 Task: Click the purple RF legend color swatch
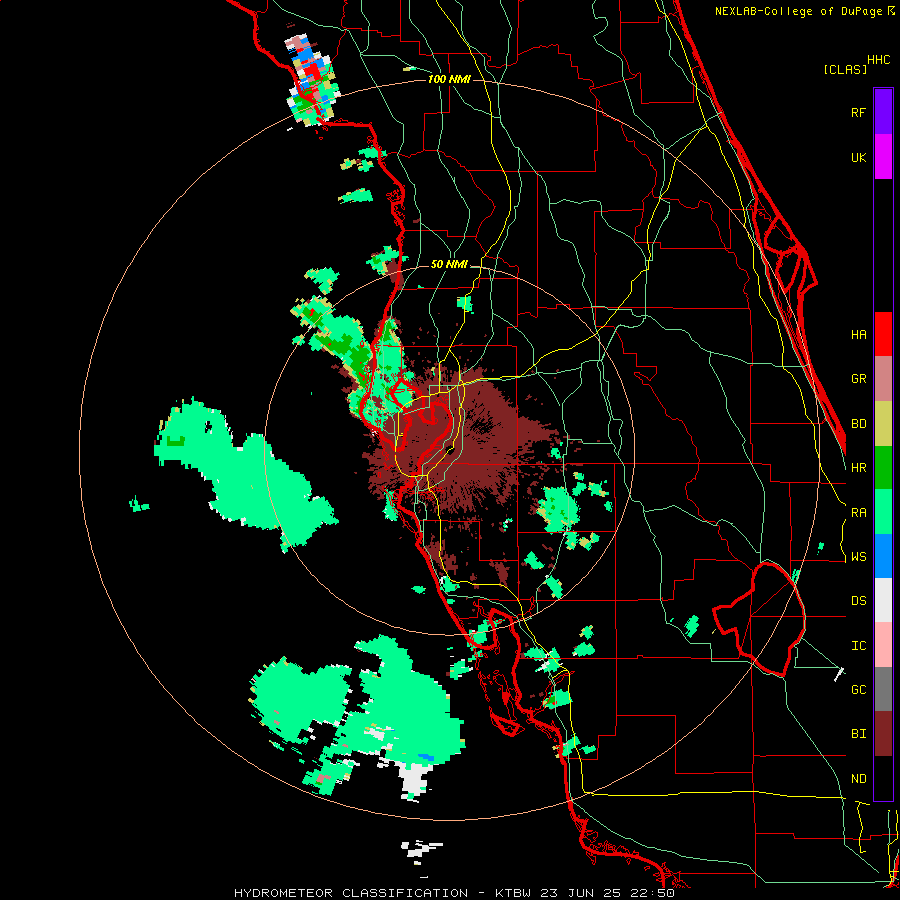point(883,112)
